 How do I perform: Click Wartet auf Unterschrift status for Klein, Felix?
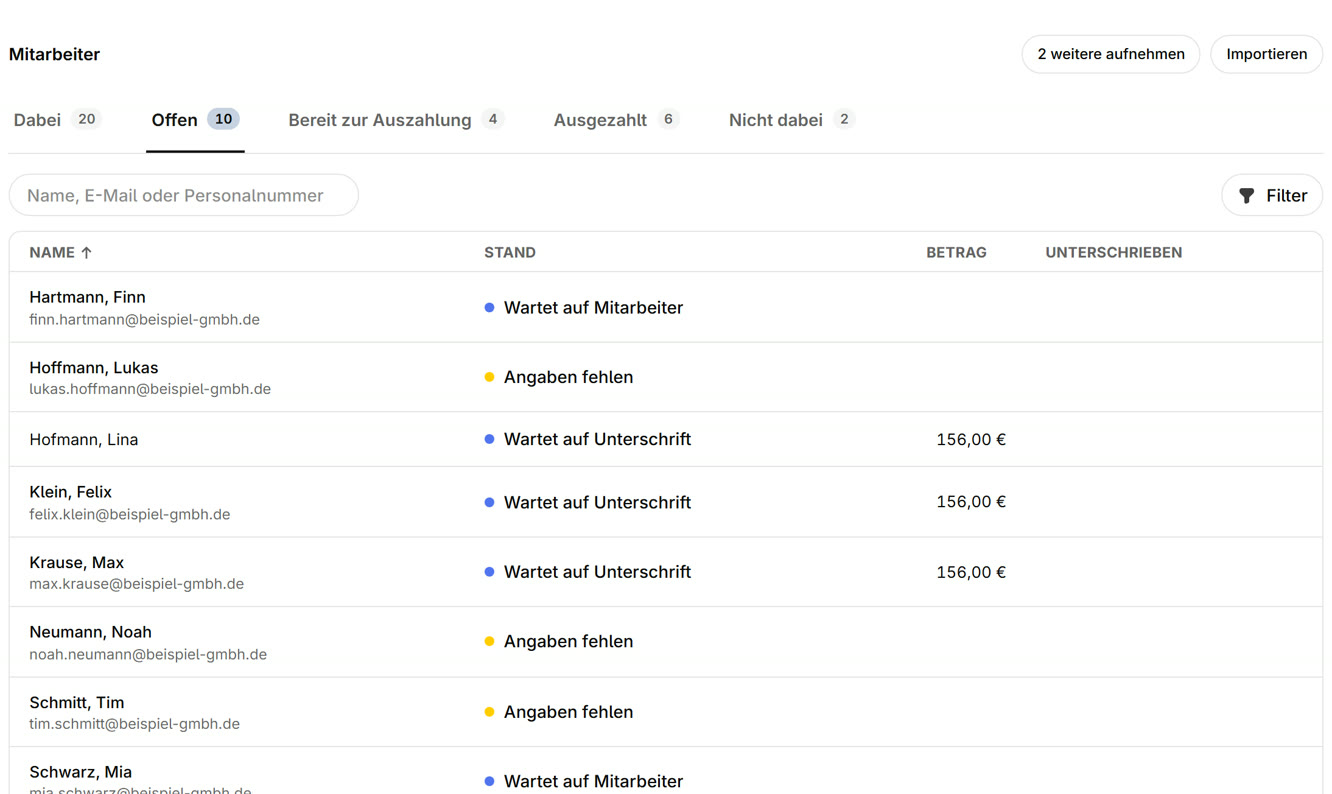click(x=588, y=502)
